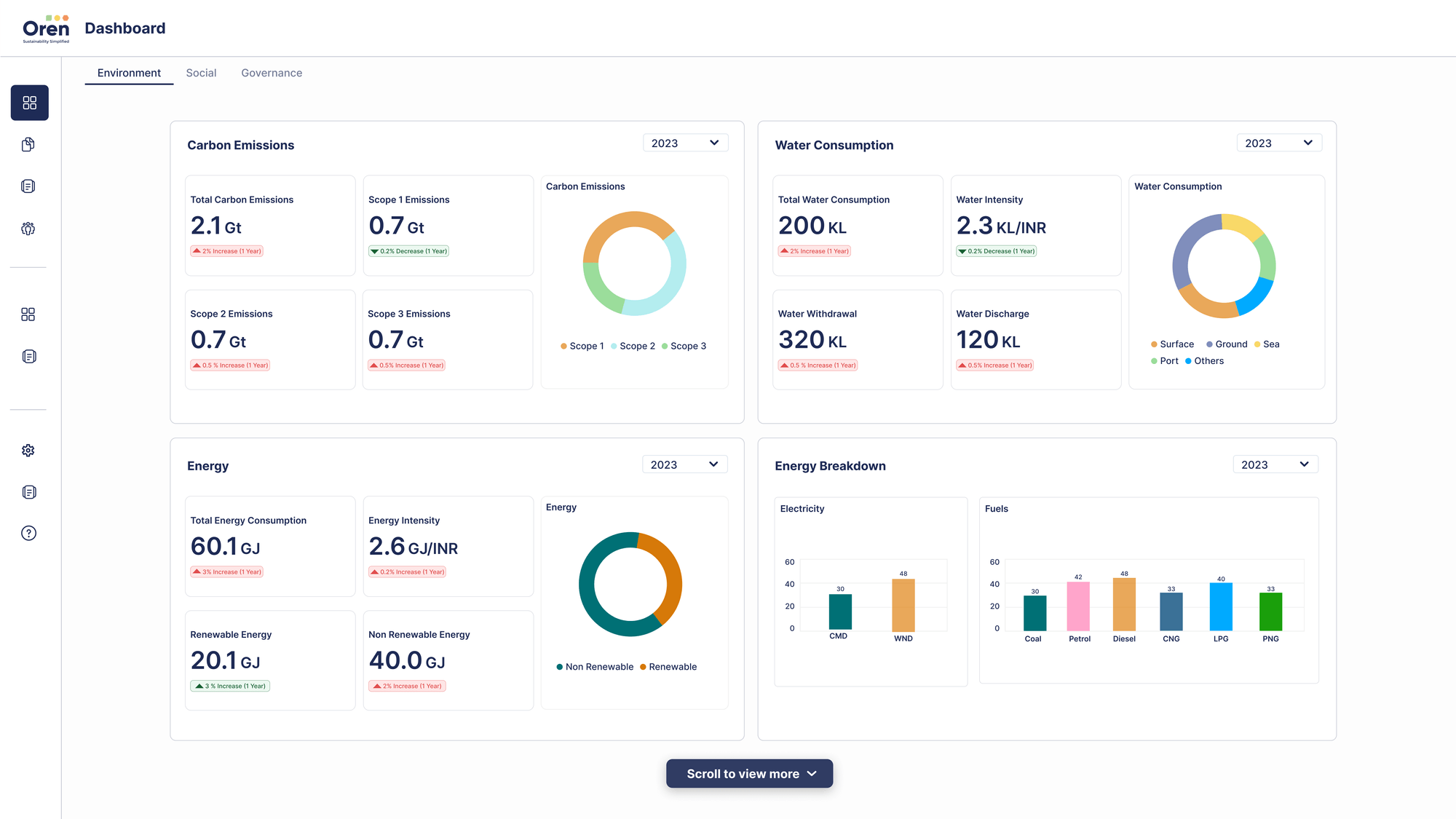Select the documents icon in the sidebar

pyautogui.click(x=28, y=144)
